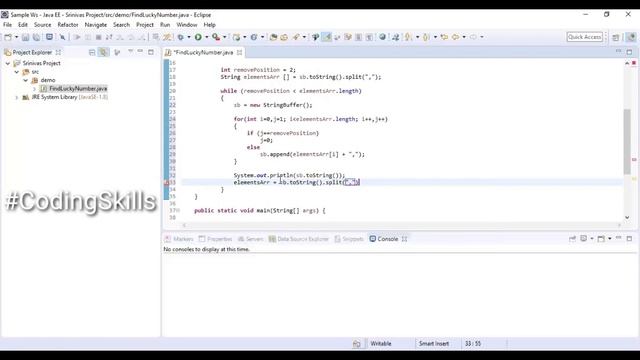Open the Back history dropdown arrow
This screenshot has height=360, width=640.
click(464, 37)
